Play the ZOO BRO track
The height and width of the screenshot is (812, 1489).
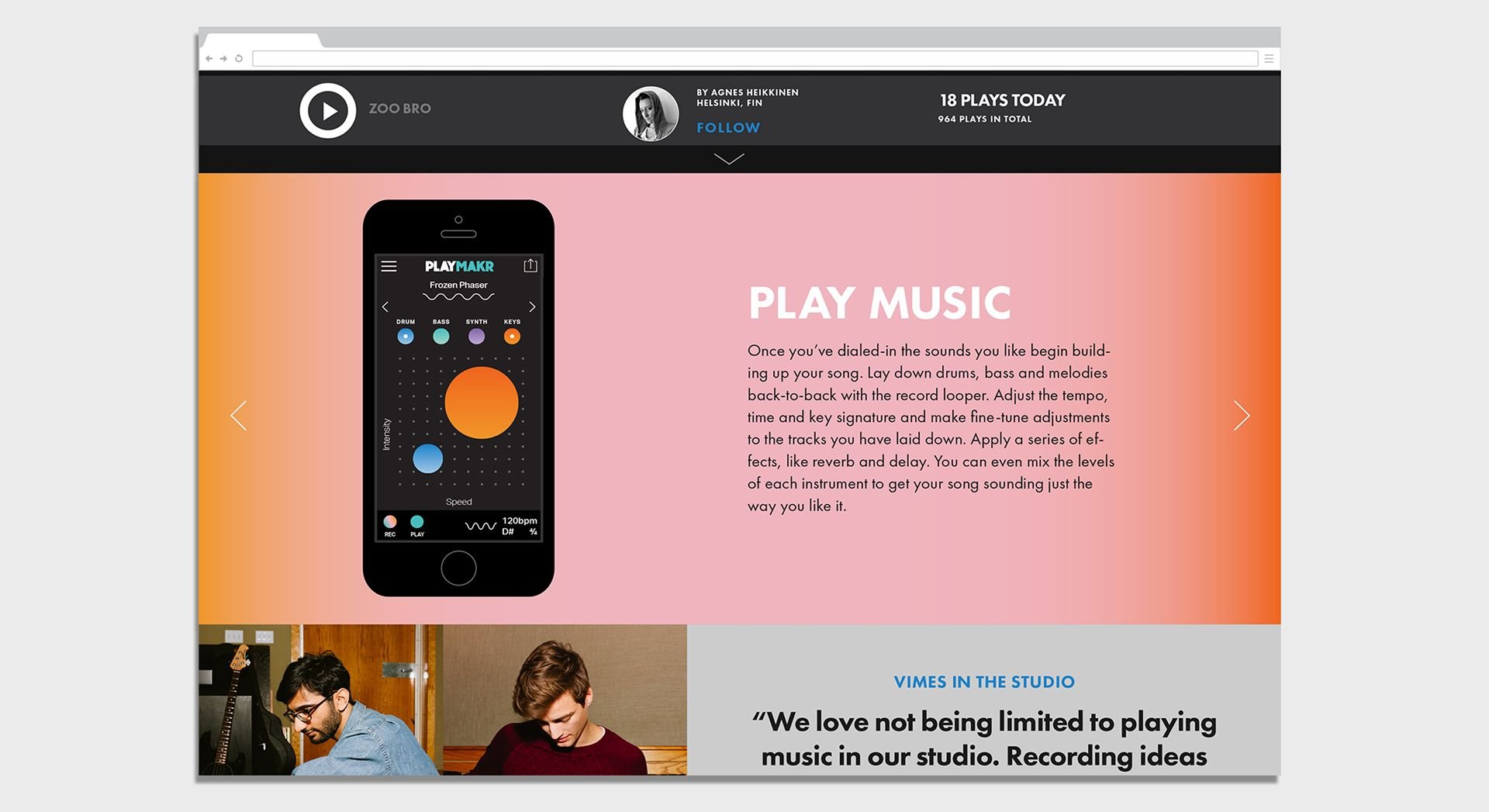(328, 111)
